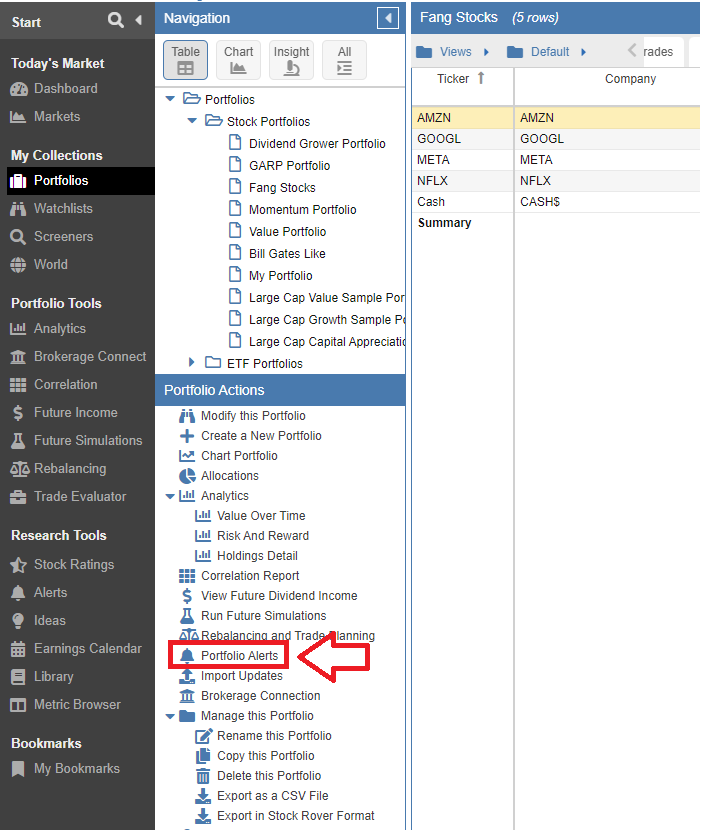Collapse the Analytics action group
Viewport: 702px width, 830px height.
click(x=170, y=496)
